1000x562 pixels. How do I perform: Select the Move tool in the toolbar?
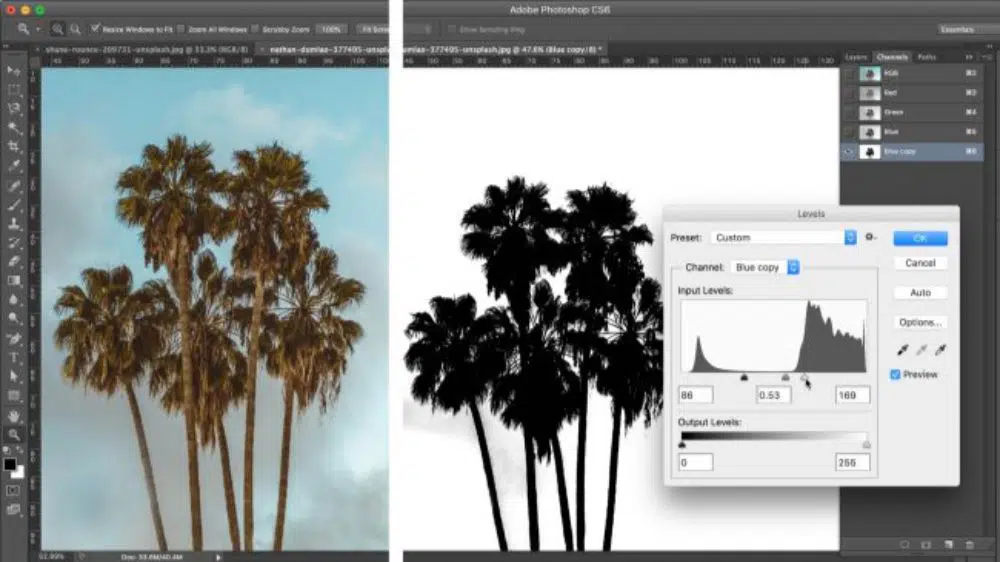coord(14,72)
